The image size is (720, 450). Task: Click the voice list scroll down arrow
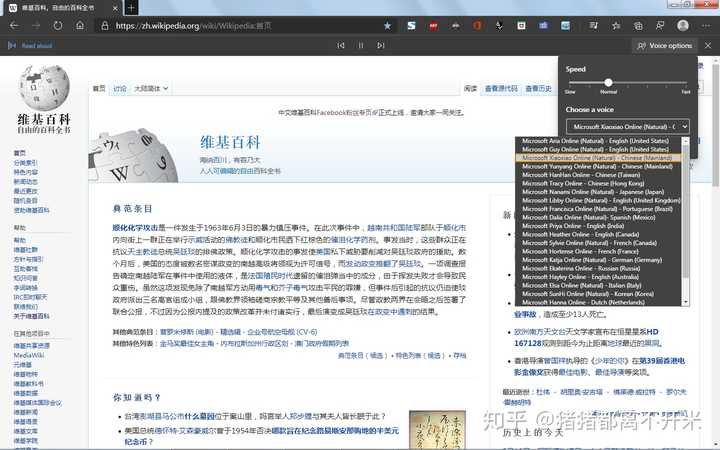686,302
